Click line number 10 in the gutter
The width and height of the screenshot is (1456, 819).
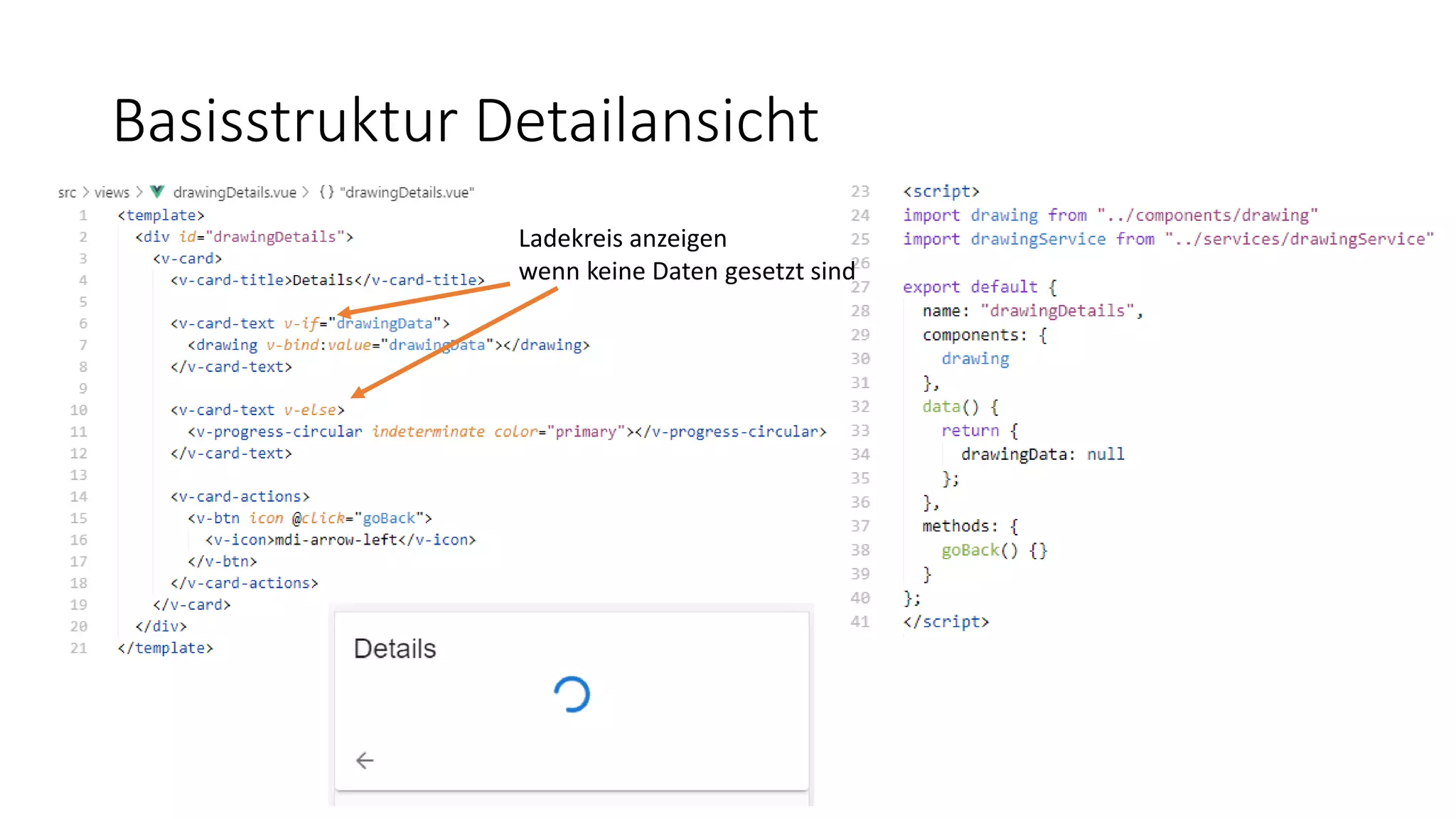click(79, 410)
